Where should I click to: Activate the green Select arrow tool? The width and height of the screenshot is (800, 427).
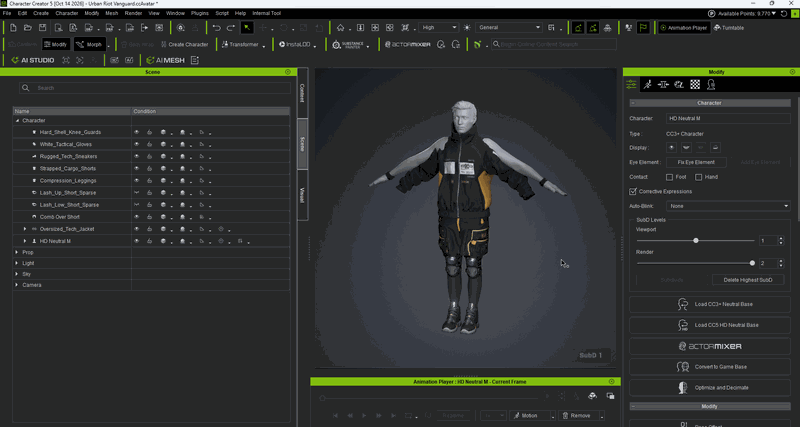tap(247, 28)
